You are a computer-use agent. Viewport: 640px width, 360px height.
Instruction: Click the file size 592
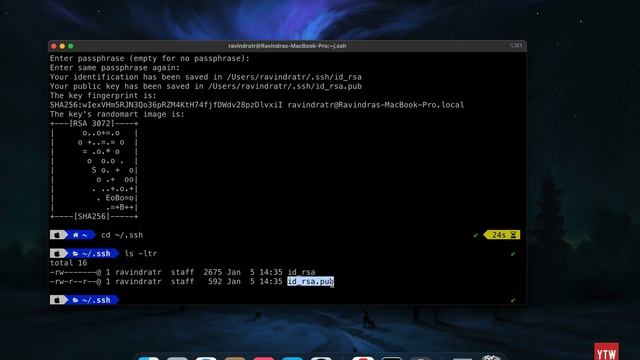point(215,281)
